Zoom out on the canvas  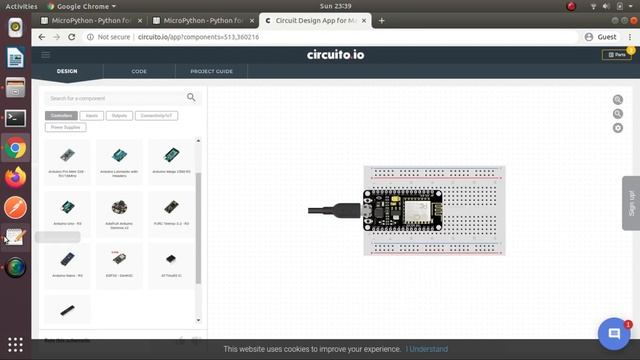[x=618, y=114]
